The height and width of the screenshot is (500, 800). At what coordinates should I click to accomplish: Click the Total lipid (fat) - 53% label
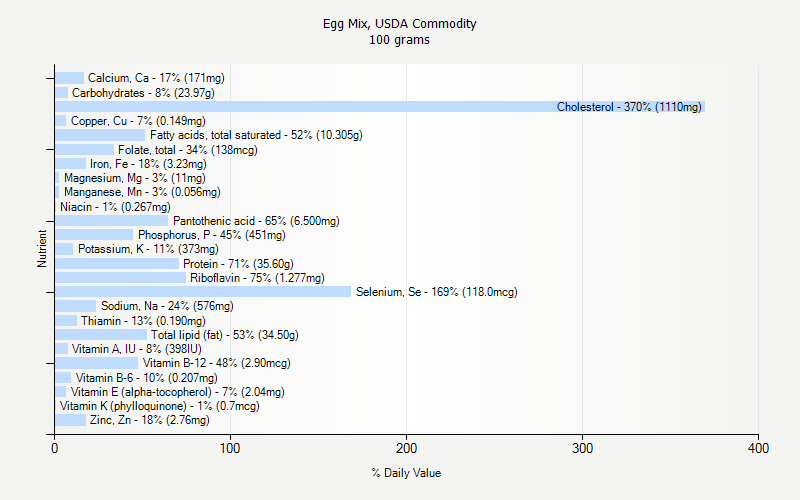coord(224,335)
